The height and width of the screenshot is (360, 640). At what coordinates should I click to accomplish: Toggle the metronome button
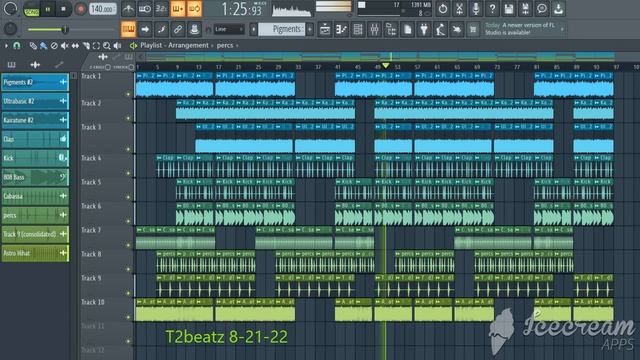(128, 9)
